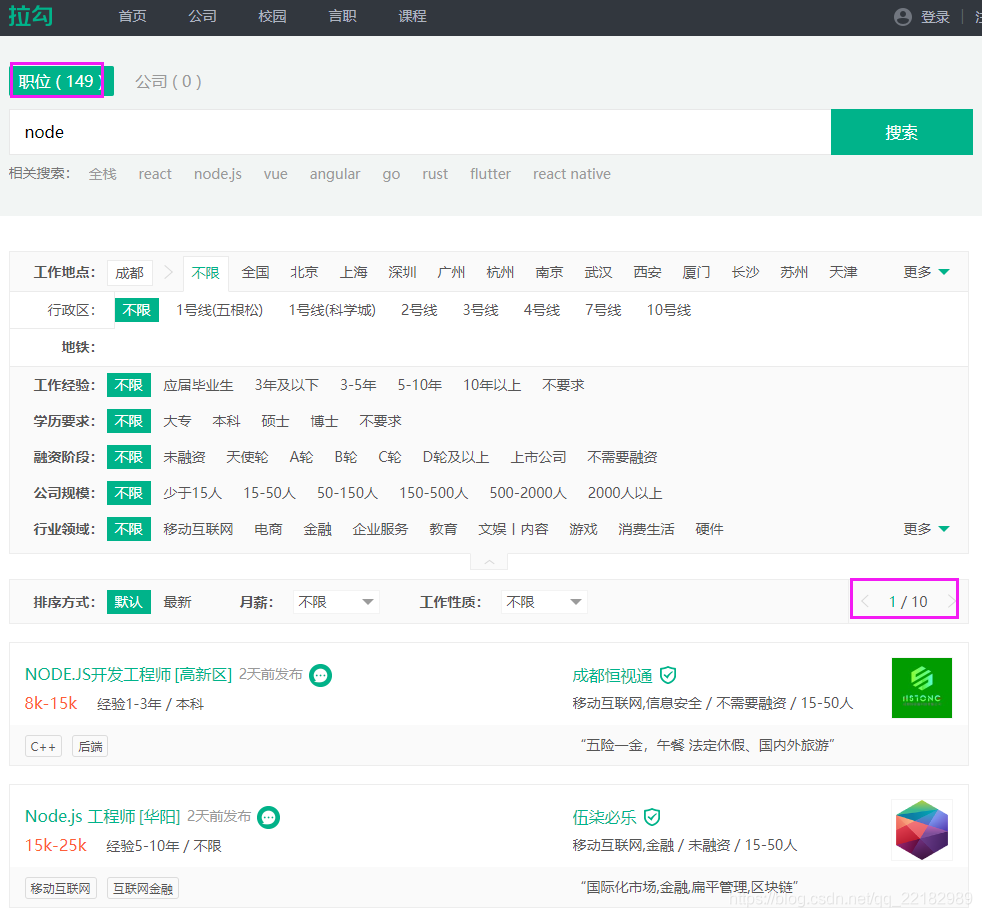Open the 工作性质 job type dropdown
This screenshot has width=982, height=917.
[x=544, y=603]
